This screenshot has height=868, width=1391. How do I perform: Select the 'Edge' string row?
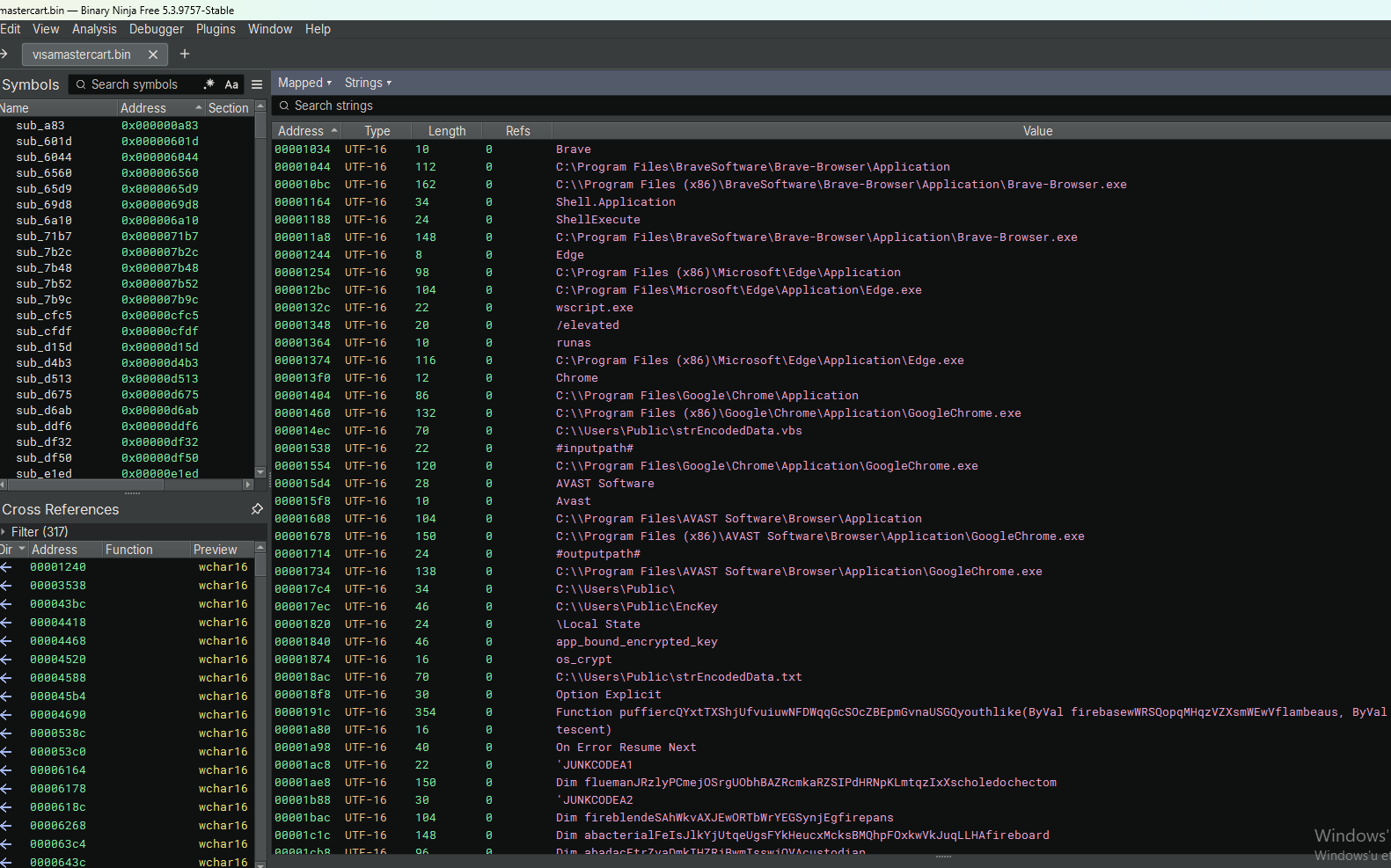pyautogui.click(x=831, y=255)
